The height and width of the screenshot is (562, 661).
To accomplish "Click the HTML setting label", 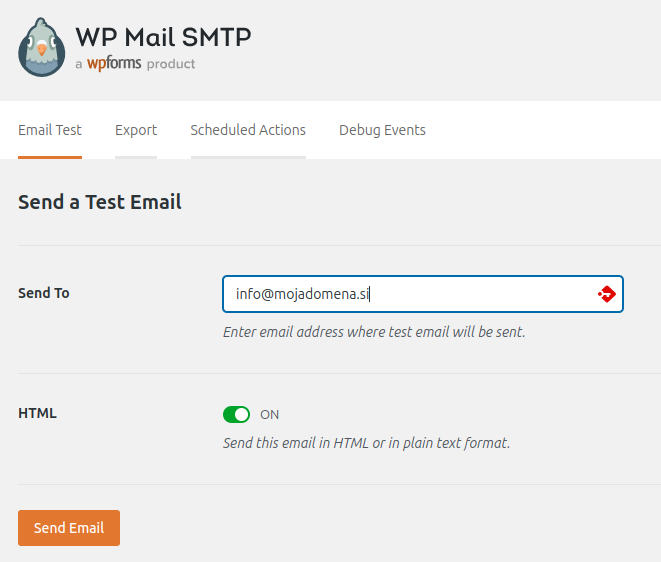I will click(x=37, y=413).
